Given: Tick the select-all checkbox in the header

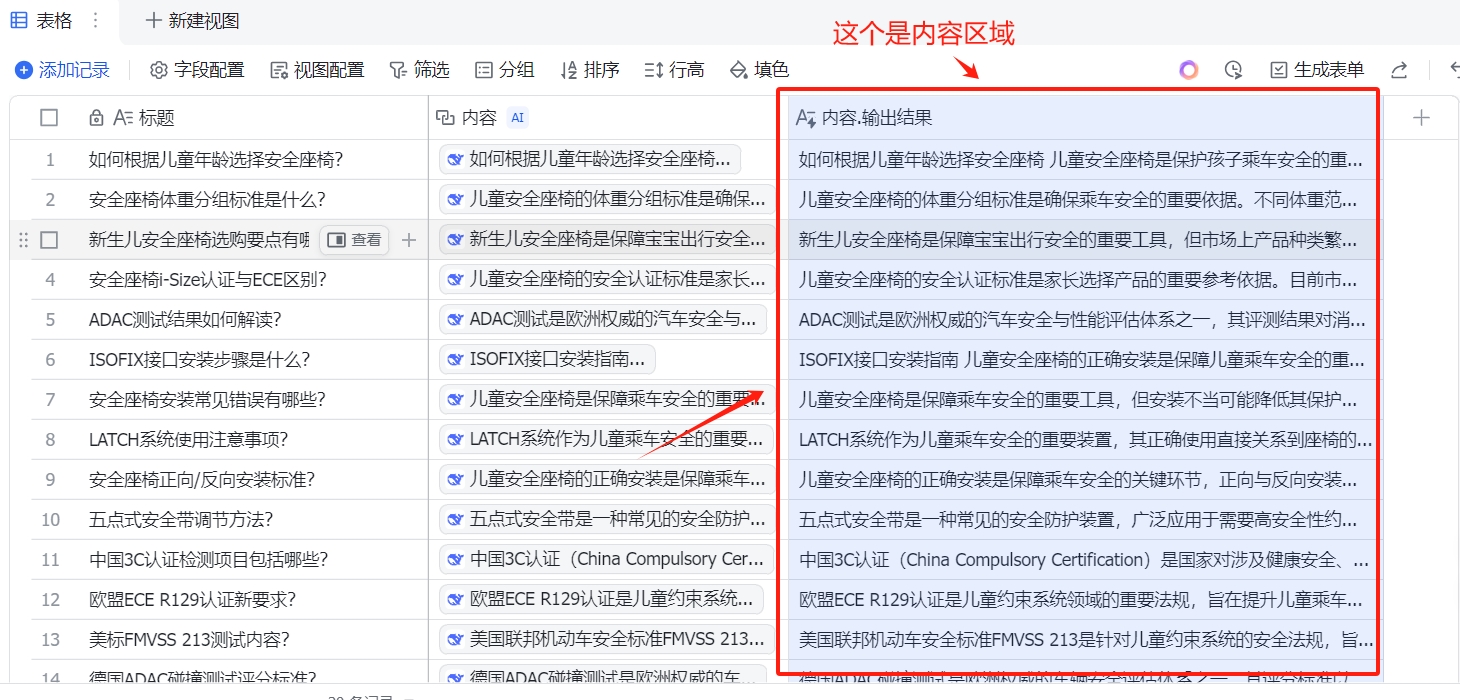Looking at the screenshot, I should coord(49,118).
